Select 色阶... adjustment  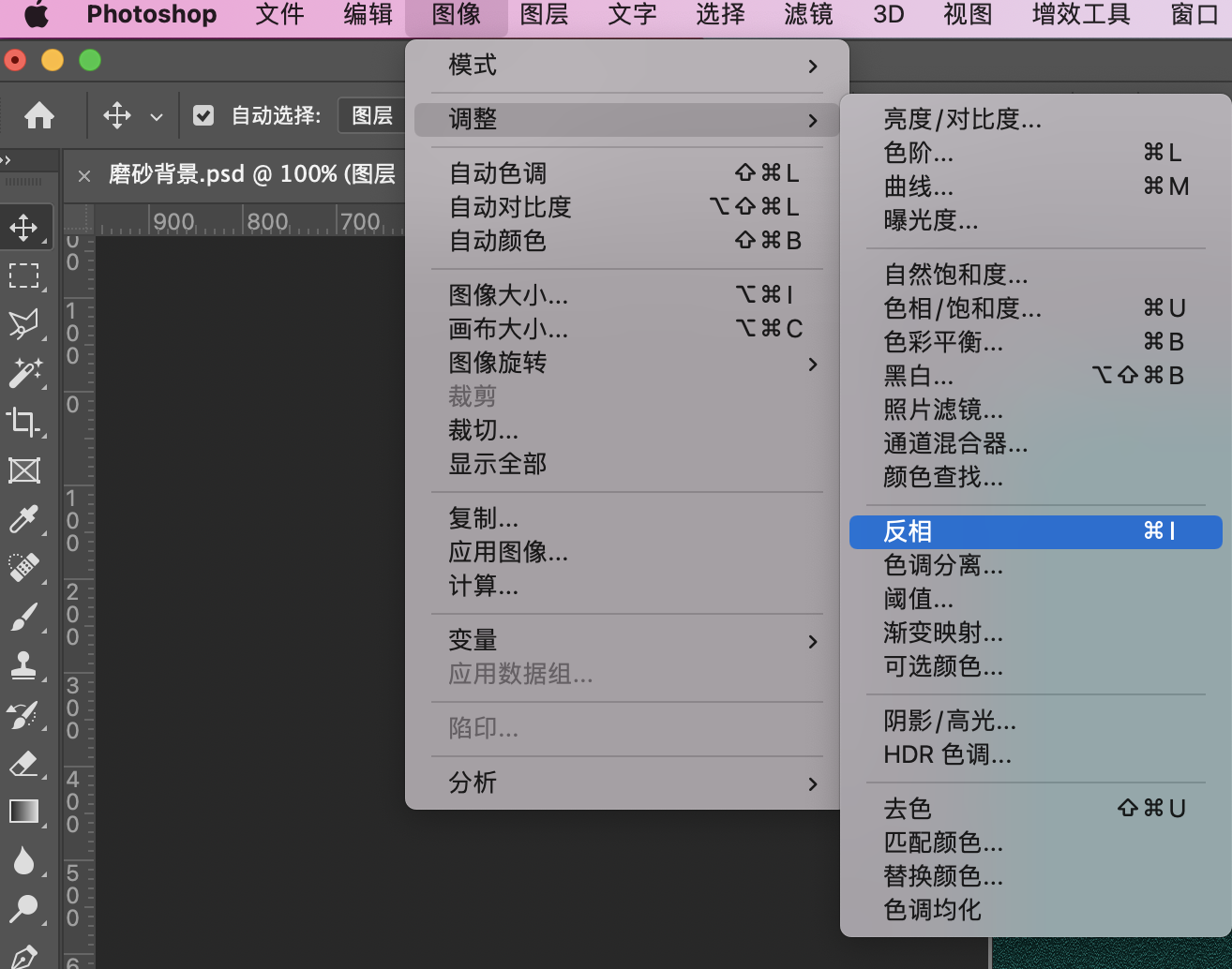[1036, 153]
